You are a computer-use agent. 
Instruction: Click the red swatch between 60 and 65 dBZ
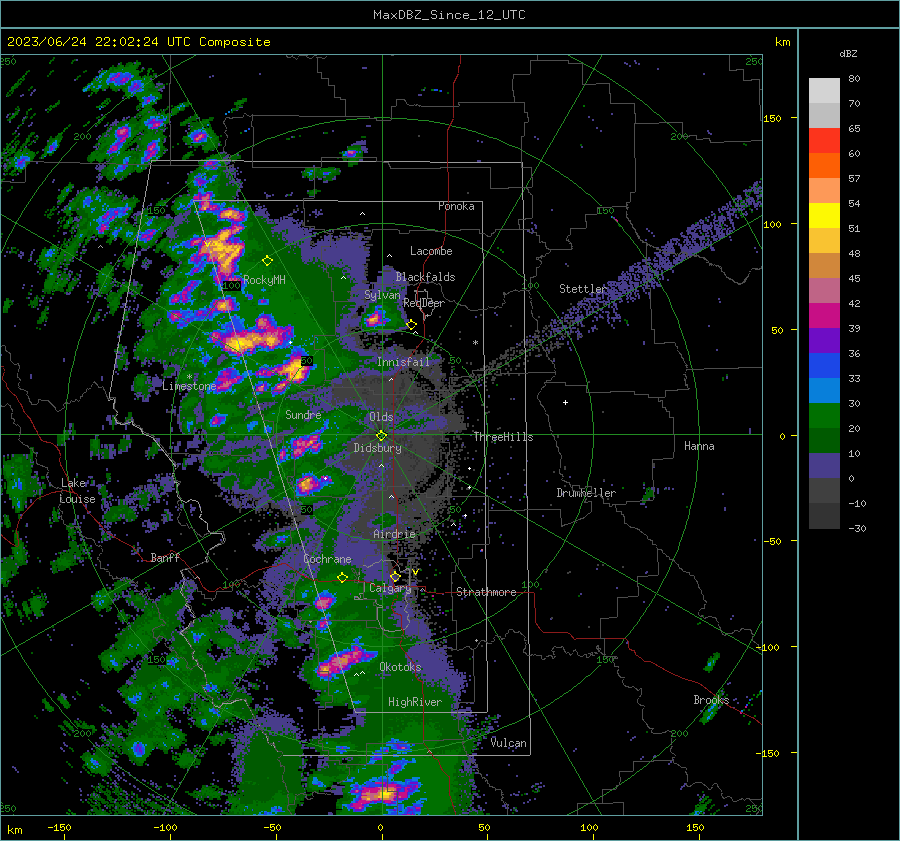[x=824, y=140]
